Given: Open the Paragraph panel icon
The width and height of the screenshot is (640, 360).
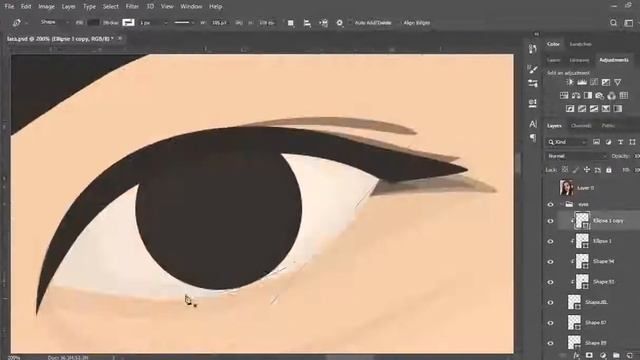Looking at the screenshot, I should (533, 138).
